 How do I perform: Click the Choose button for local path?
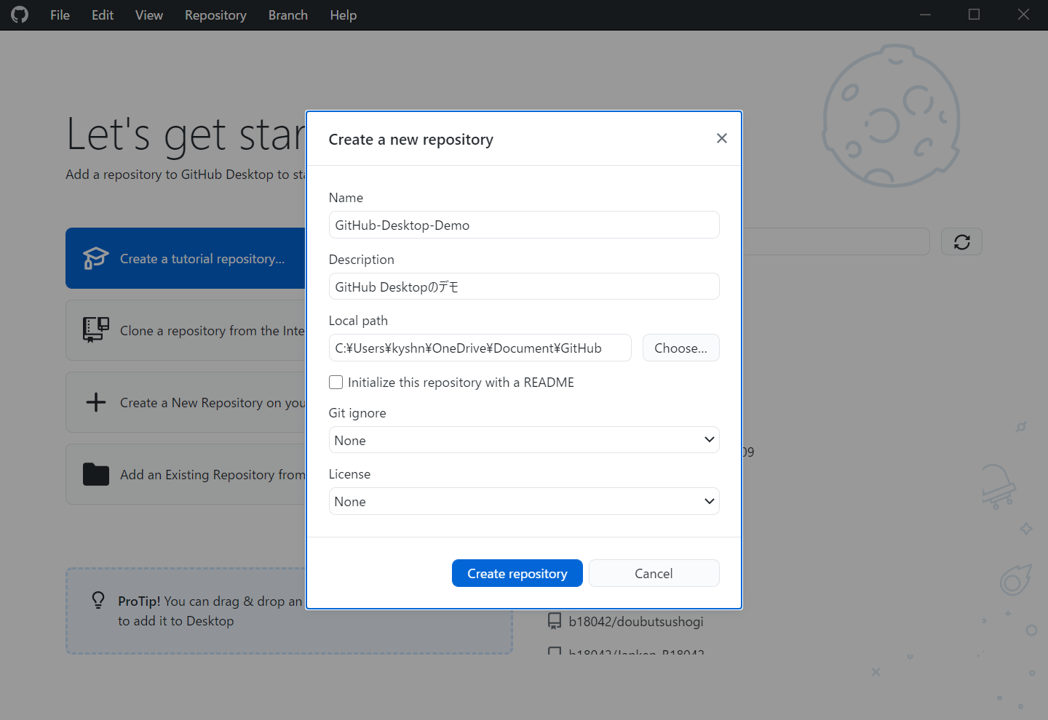click(681, 347)
